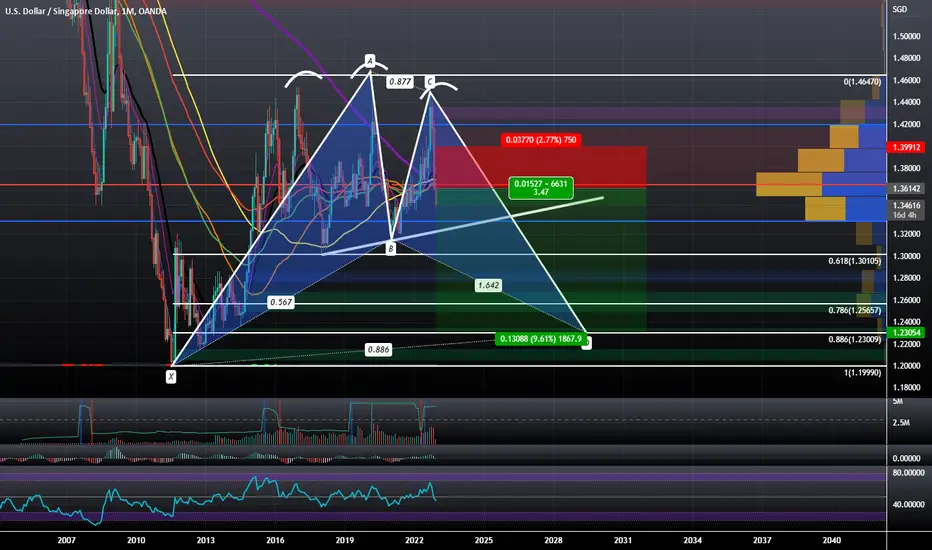Select the harmonic pattern point B label

coord(391,249)
